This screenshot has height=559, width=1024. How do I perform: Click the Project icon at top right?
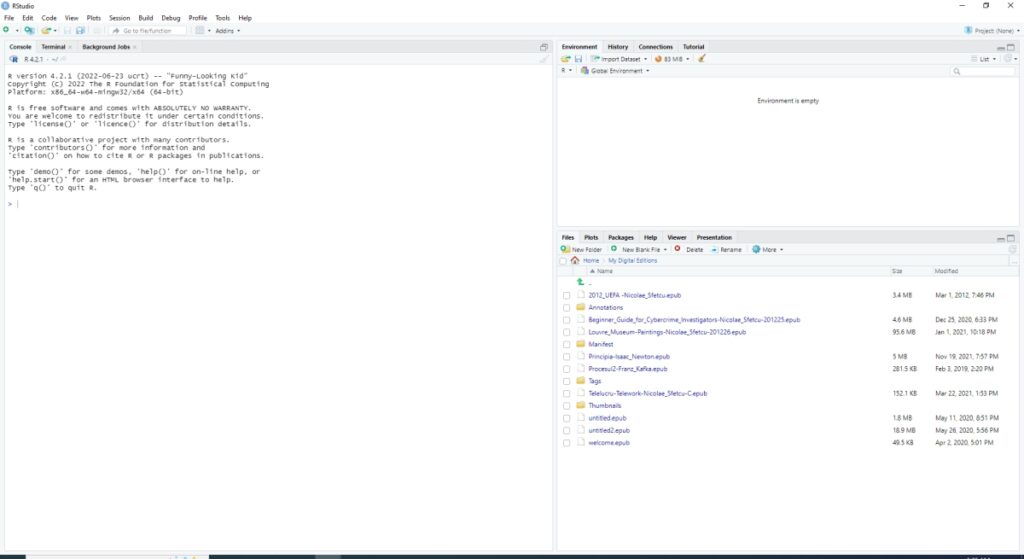tap(968, 30)
